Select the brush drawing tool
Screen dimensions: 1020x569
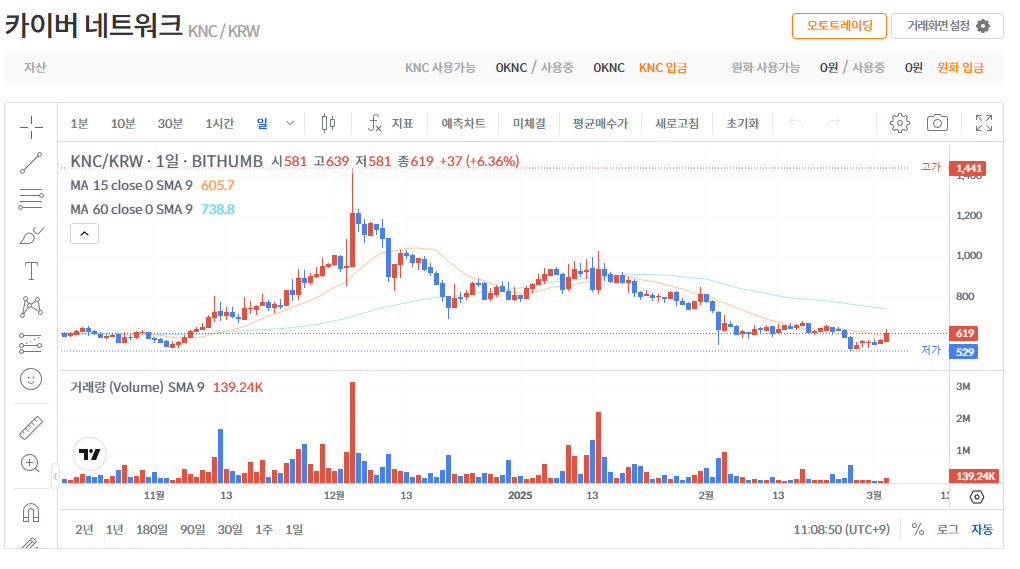click(x=31, y=235)
